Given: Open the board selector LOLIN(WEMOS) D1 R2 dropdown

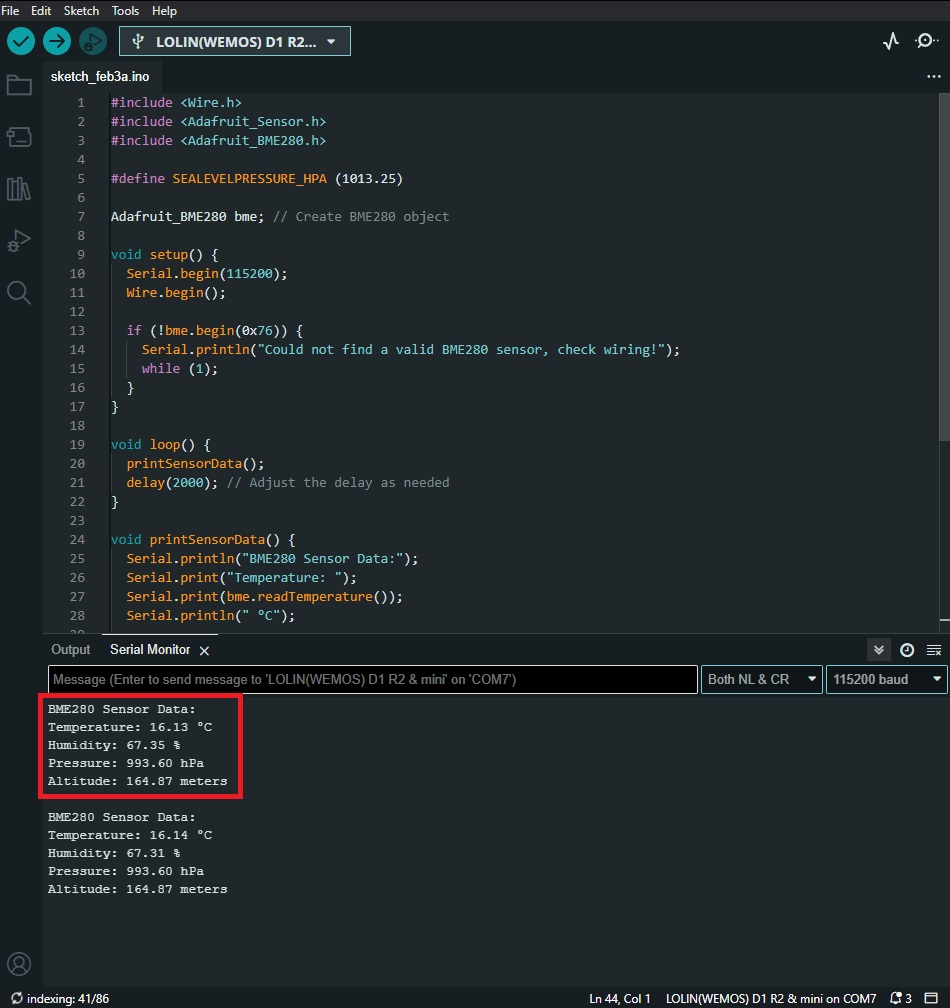Looking at the screenshot, I should 235,42.
